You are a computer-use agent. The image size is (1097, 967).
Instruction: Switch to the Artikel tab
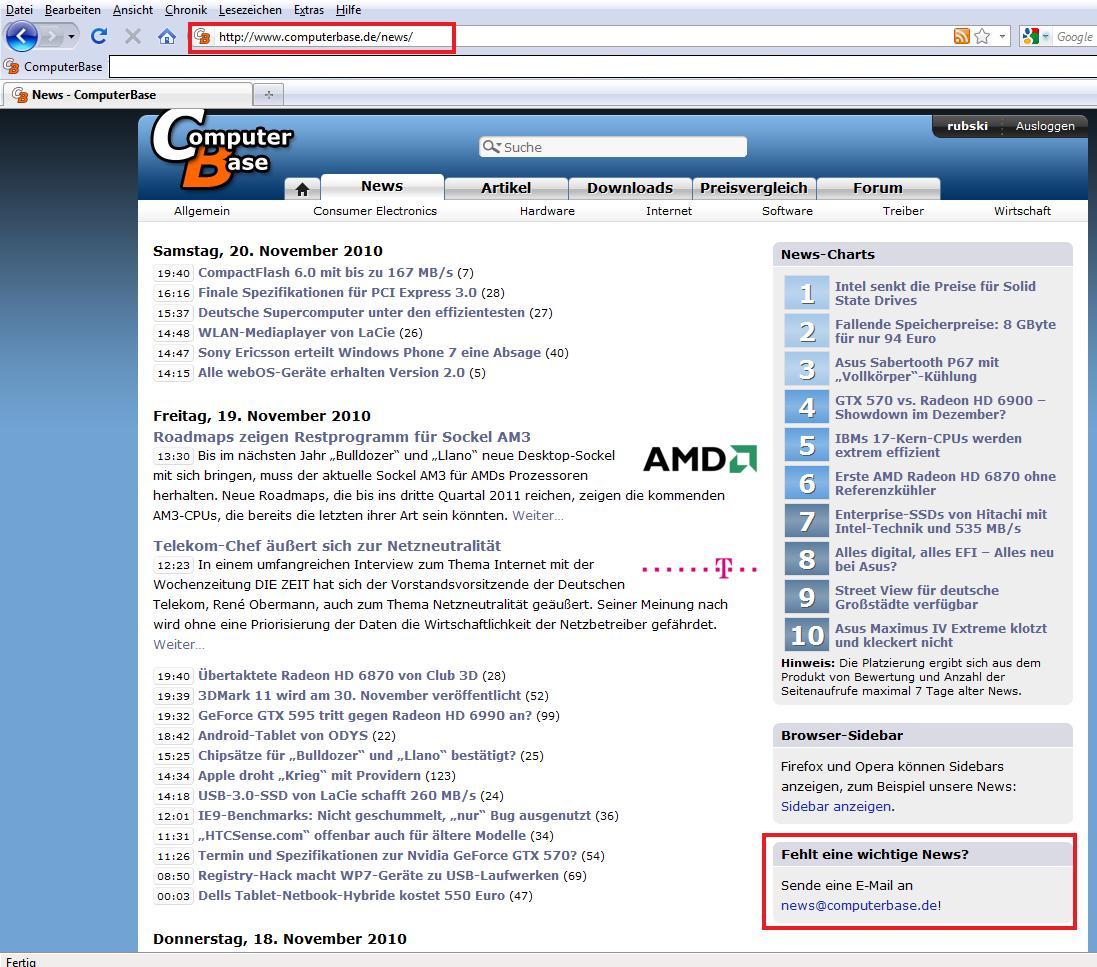click(x=506, y=188)
